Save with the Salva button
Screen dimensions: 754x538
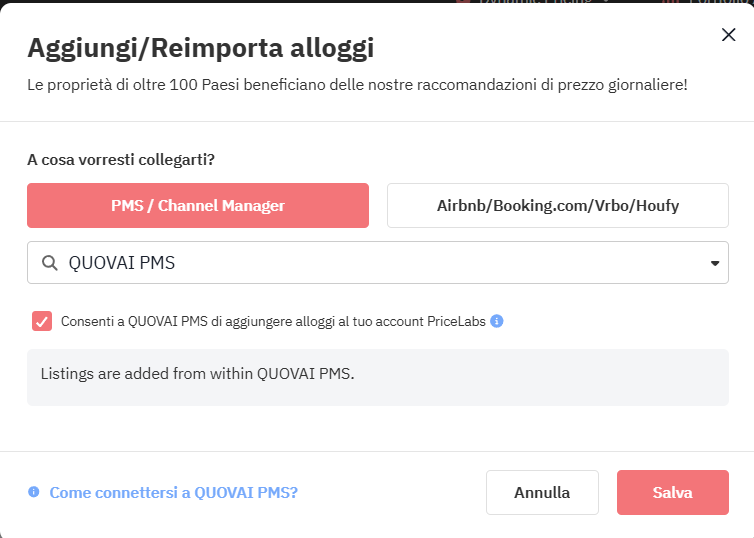672,493
